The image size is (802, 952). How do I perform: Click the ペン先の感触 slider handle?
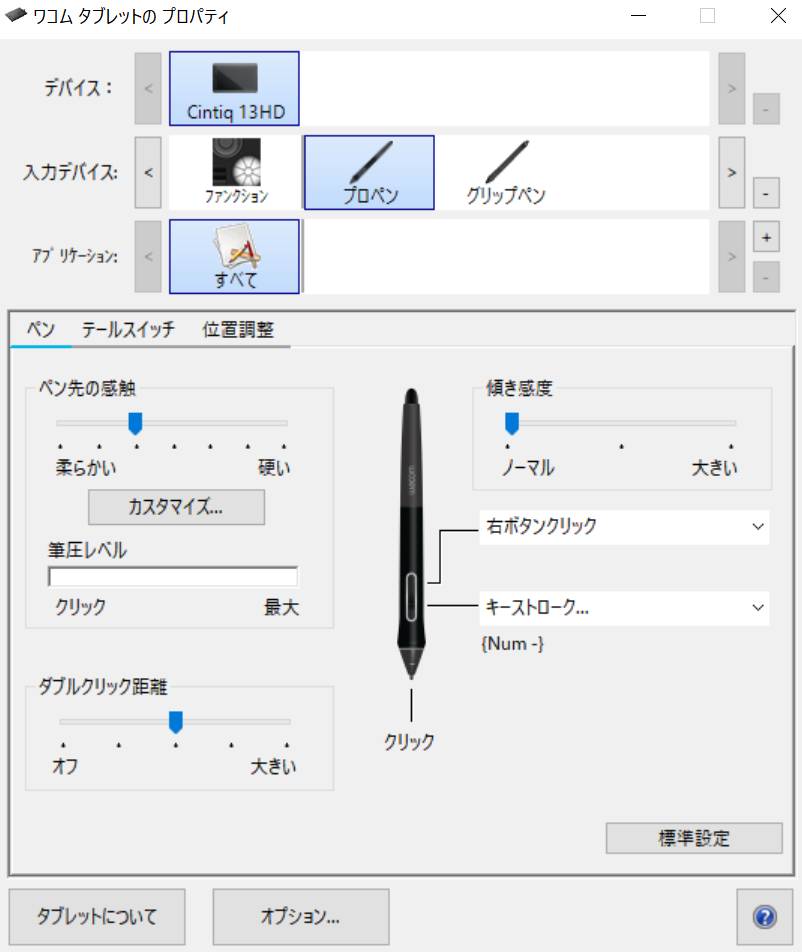pyautogui.click(x=135, y=423)
